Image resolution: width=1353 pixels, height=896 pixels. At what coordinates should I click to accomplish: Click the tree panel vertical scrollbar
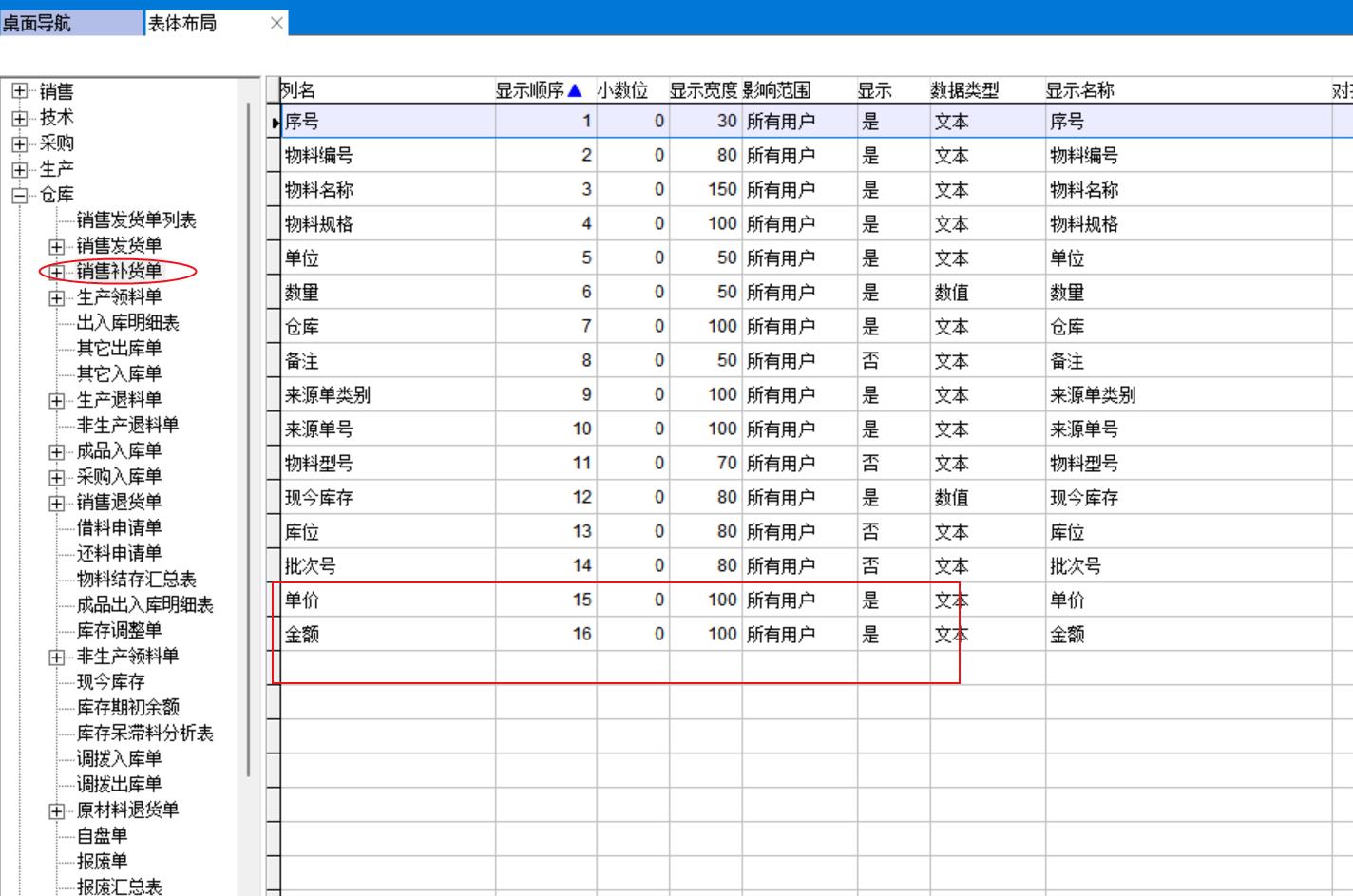coord(249,437)
